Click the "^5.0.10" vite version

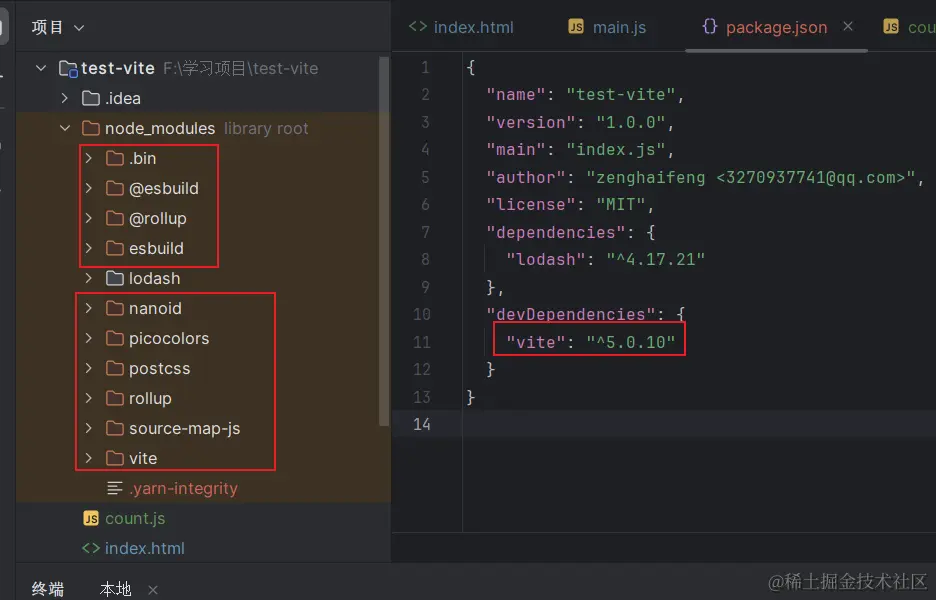630,341
